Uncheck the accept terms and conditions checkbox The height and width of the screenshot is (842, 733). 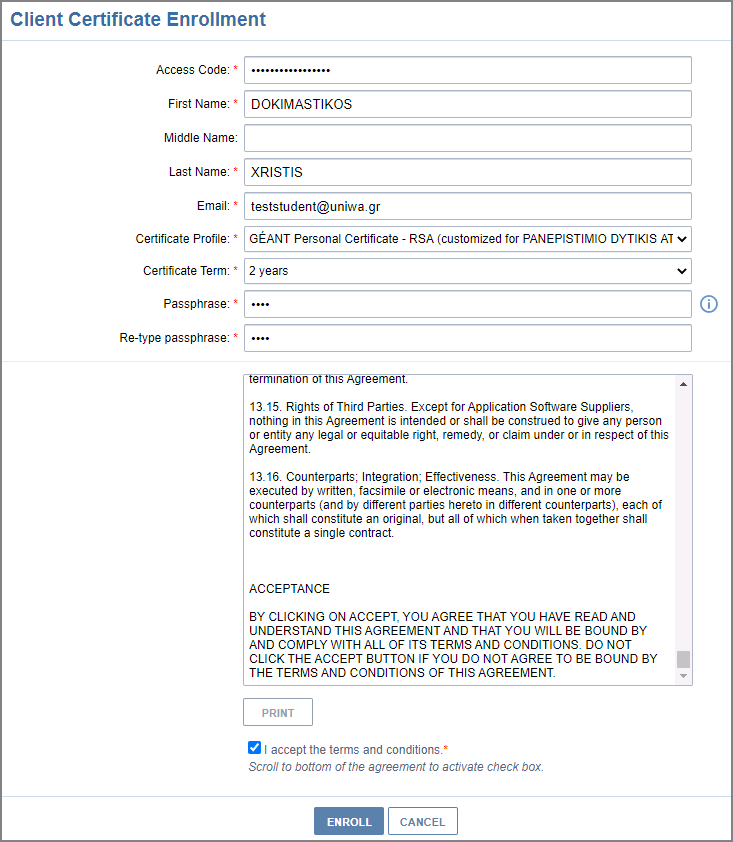pyautogui.click(x=255, y=747)
